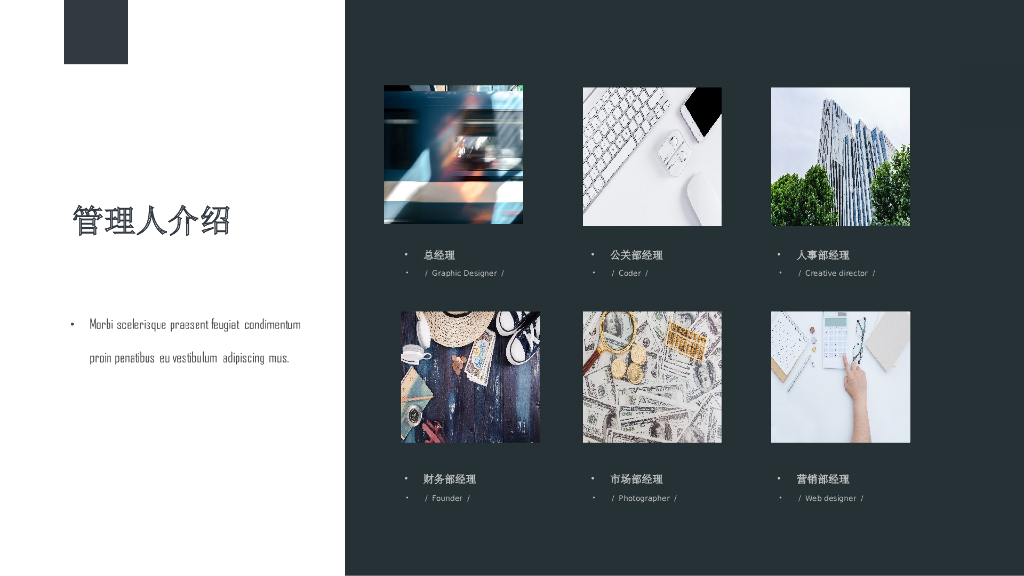Click the Creative director subtitle

pyautogui.click(x=837, y=274)
